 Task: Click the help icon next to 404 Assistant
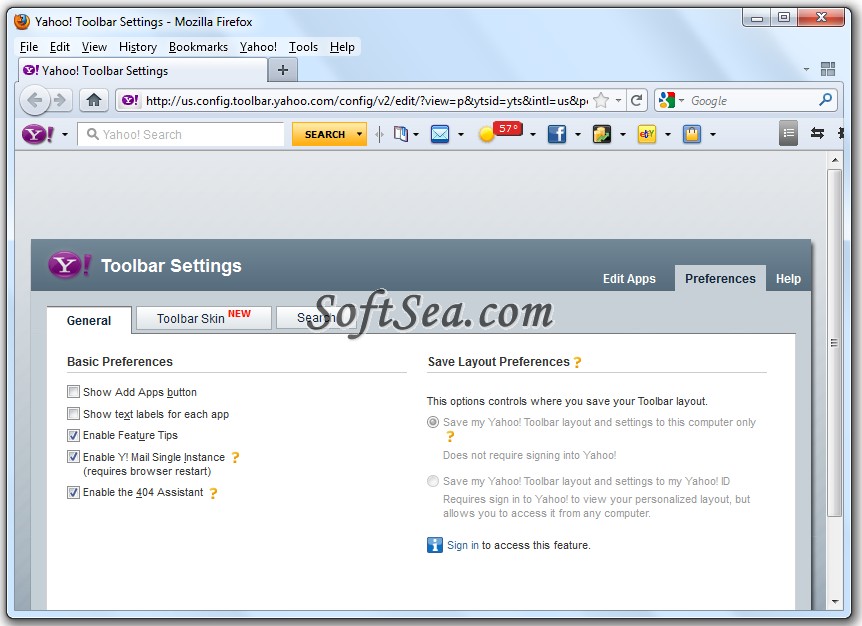pyautogui.click(x=213, y=493)
